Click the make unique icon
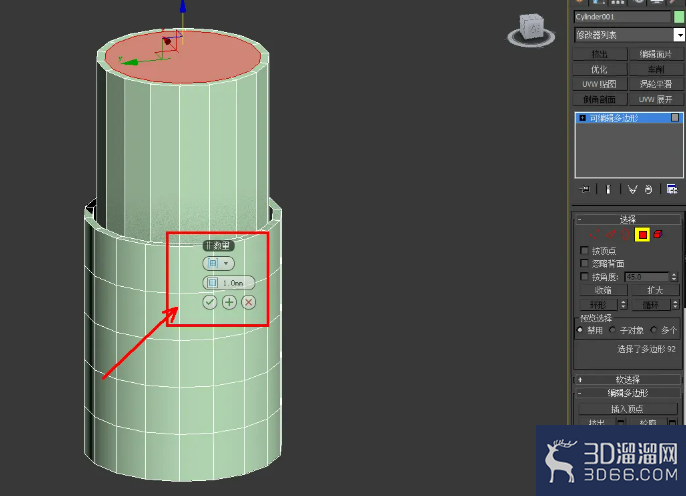 [632, 189]
